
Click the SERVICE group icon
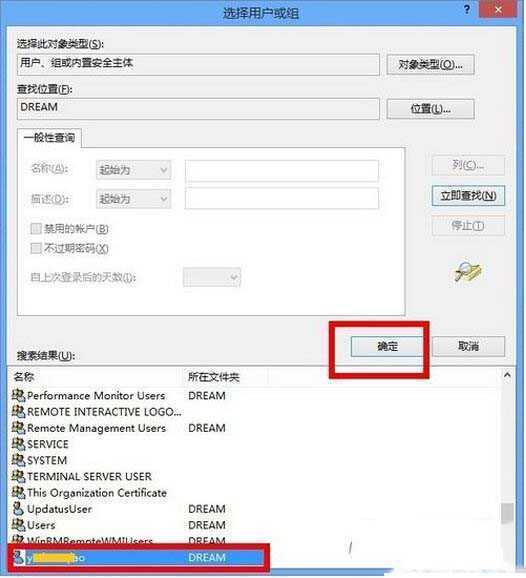[x=18, y=444]
